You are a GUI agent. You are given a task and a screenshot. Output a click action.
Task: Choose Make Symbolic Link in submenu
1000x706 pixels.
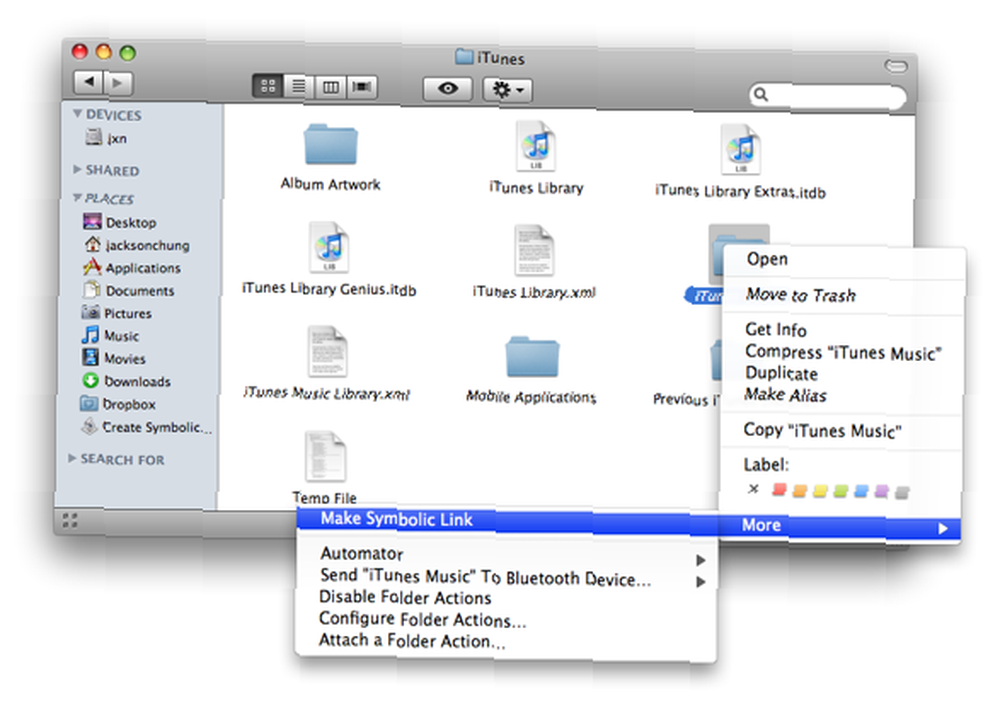508,522
